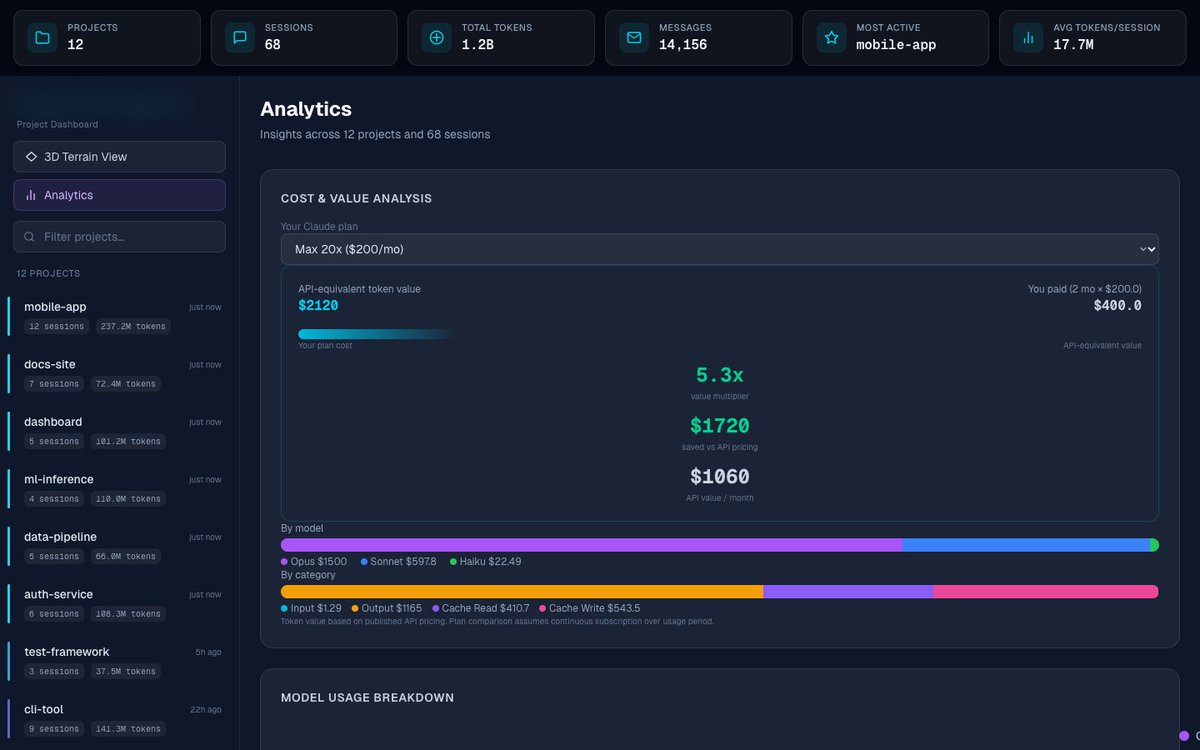Click the orange Output segment of category bar
The height and width of the screenshot is (750, 1200).
(x=523, y=592)
